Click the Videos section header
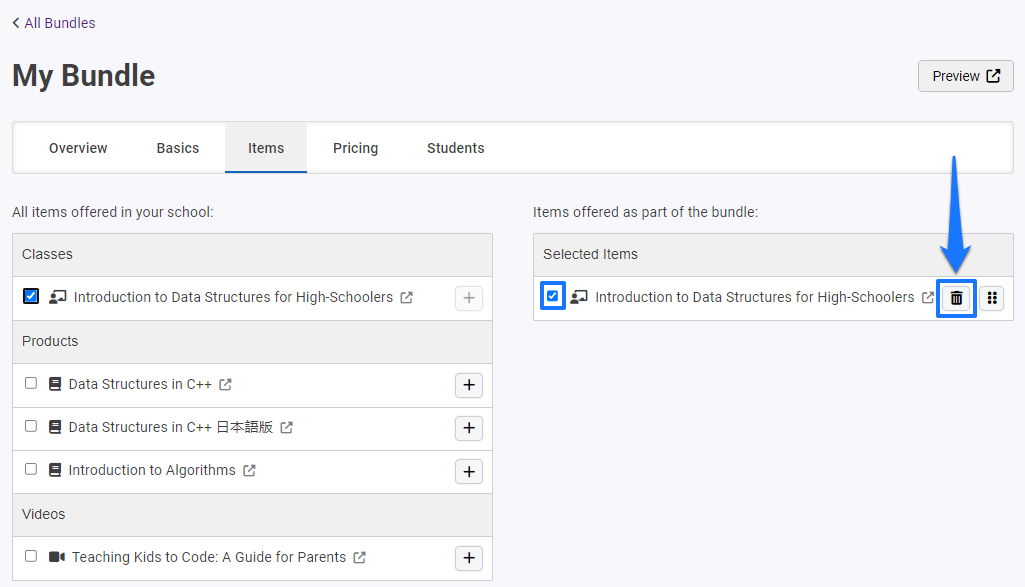This screenshot has width=1025, height=587. click(x=252, y=514)
